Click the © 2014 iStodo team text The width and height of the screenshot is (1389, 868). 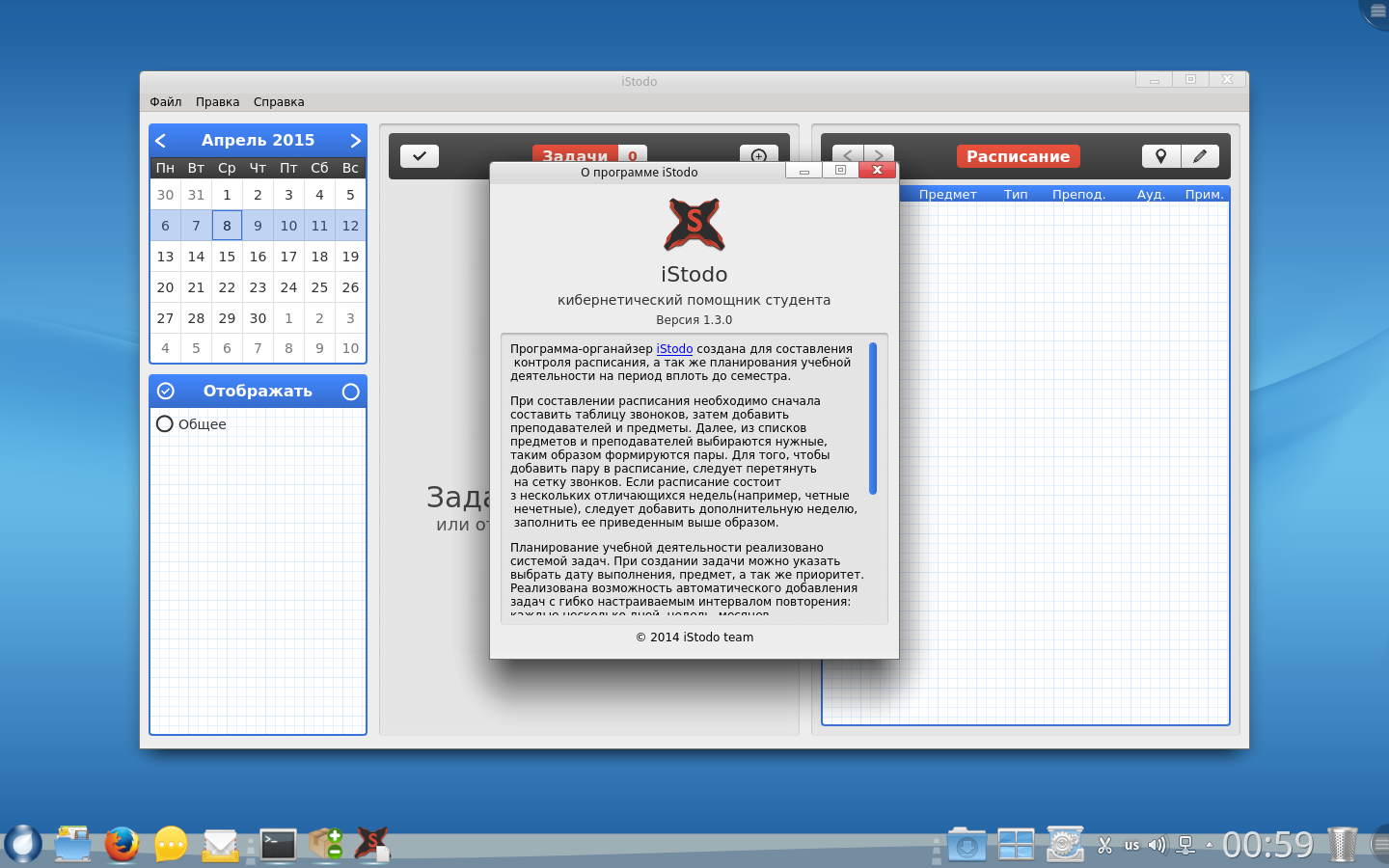click(x=694, y=637)
